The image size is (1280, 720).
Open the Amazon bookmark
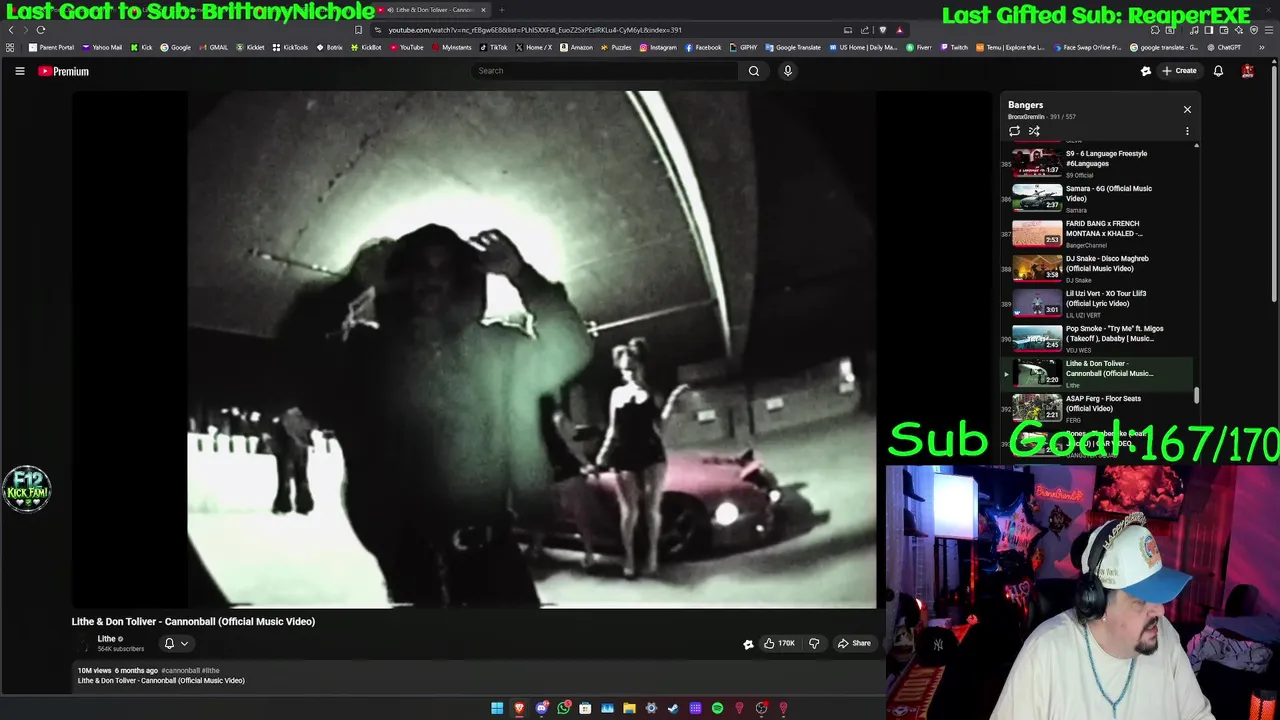576,47
